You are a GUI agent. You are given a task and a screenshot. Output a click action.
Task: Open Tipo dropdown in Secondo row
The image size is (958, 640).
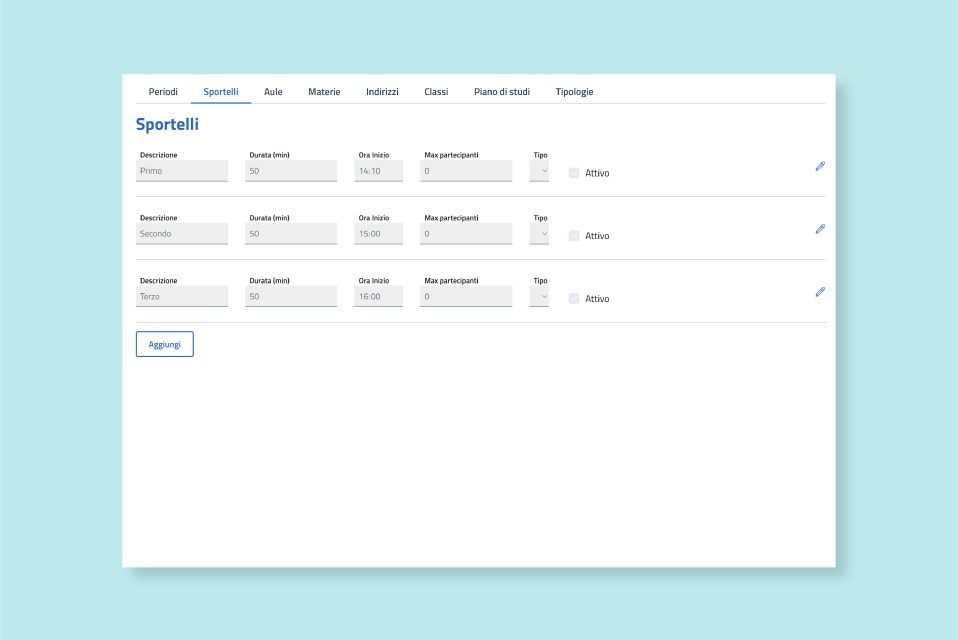tap(539, 234)
